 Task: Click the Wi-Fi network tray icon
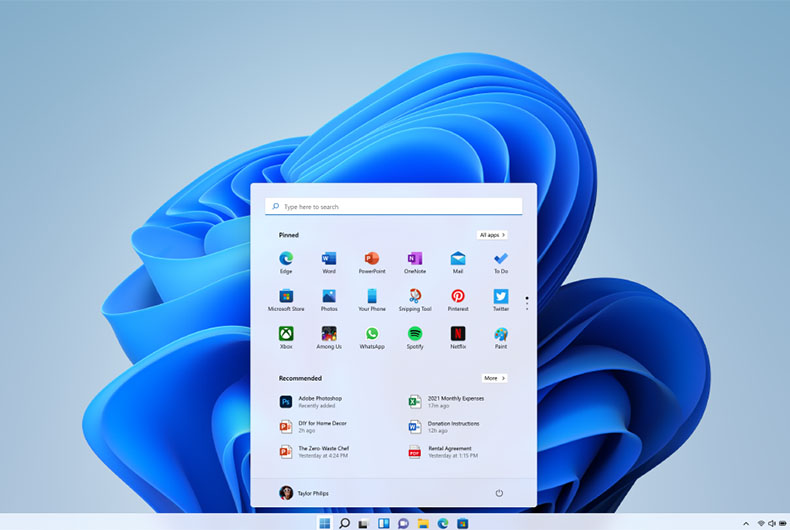[761, 524]
